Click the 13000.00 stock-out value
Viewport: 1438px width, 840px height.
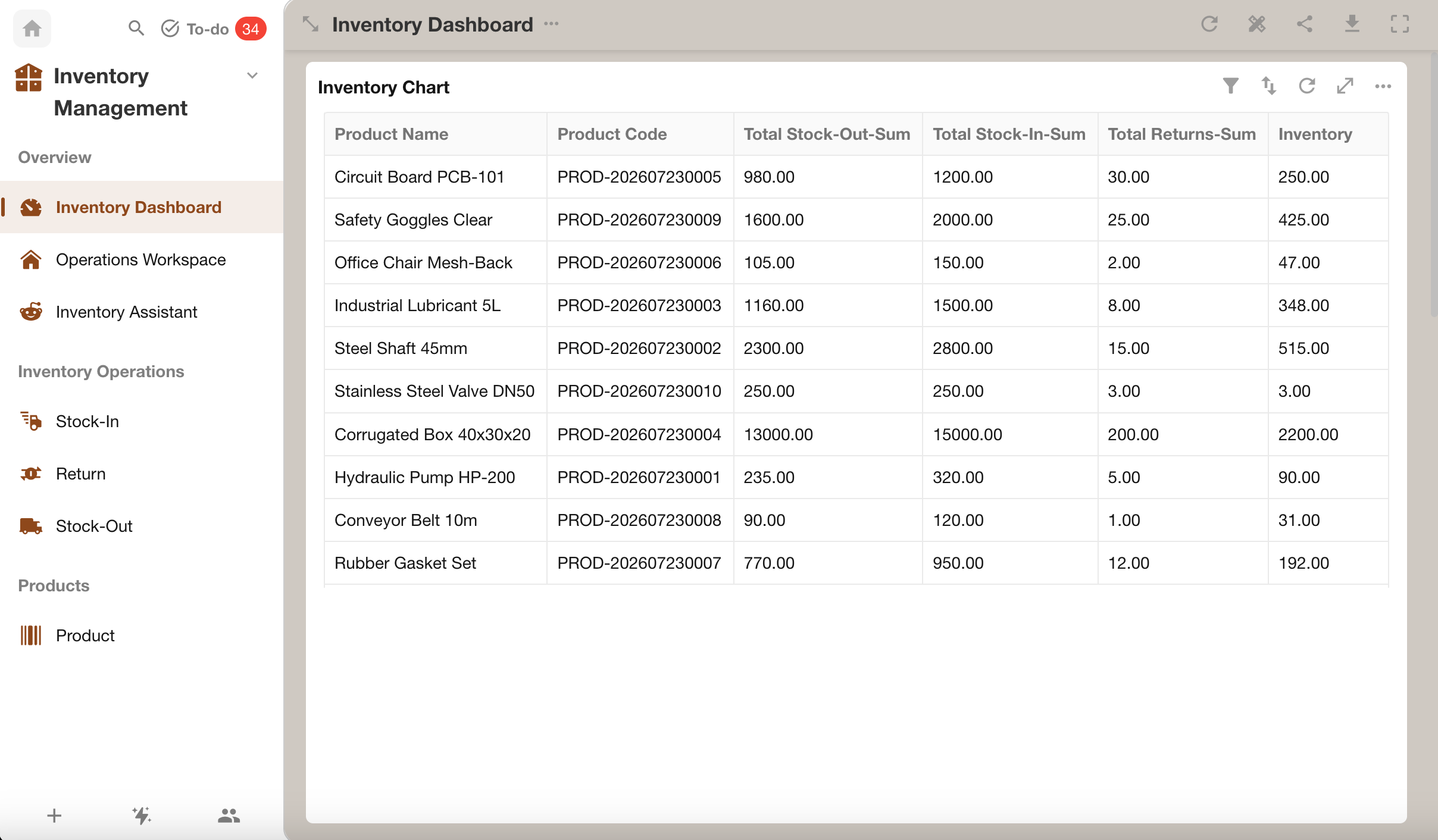(778, 434)
